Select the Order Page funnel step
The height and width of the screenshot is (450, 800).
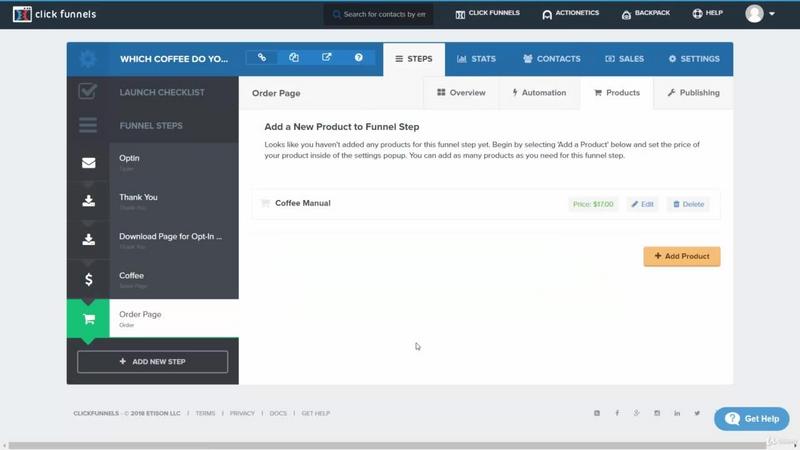(x=153, y=318)
